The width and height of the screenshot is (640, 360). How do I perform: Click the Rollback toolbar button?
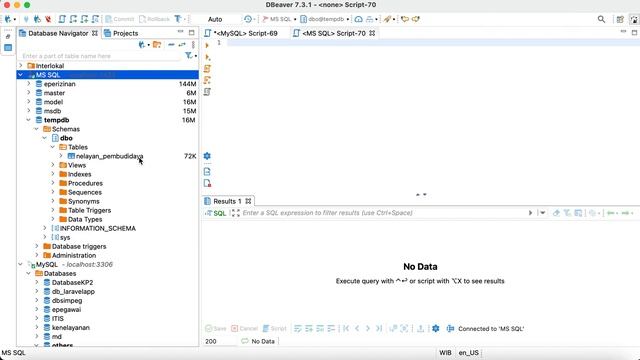click(x=154, y=19)
